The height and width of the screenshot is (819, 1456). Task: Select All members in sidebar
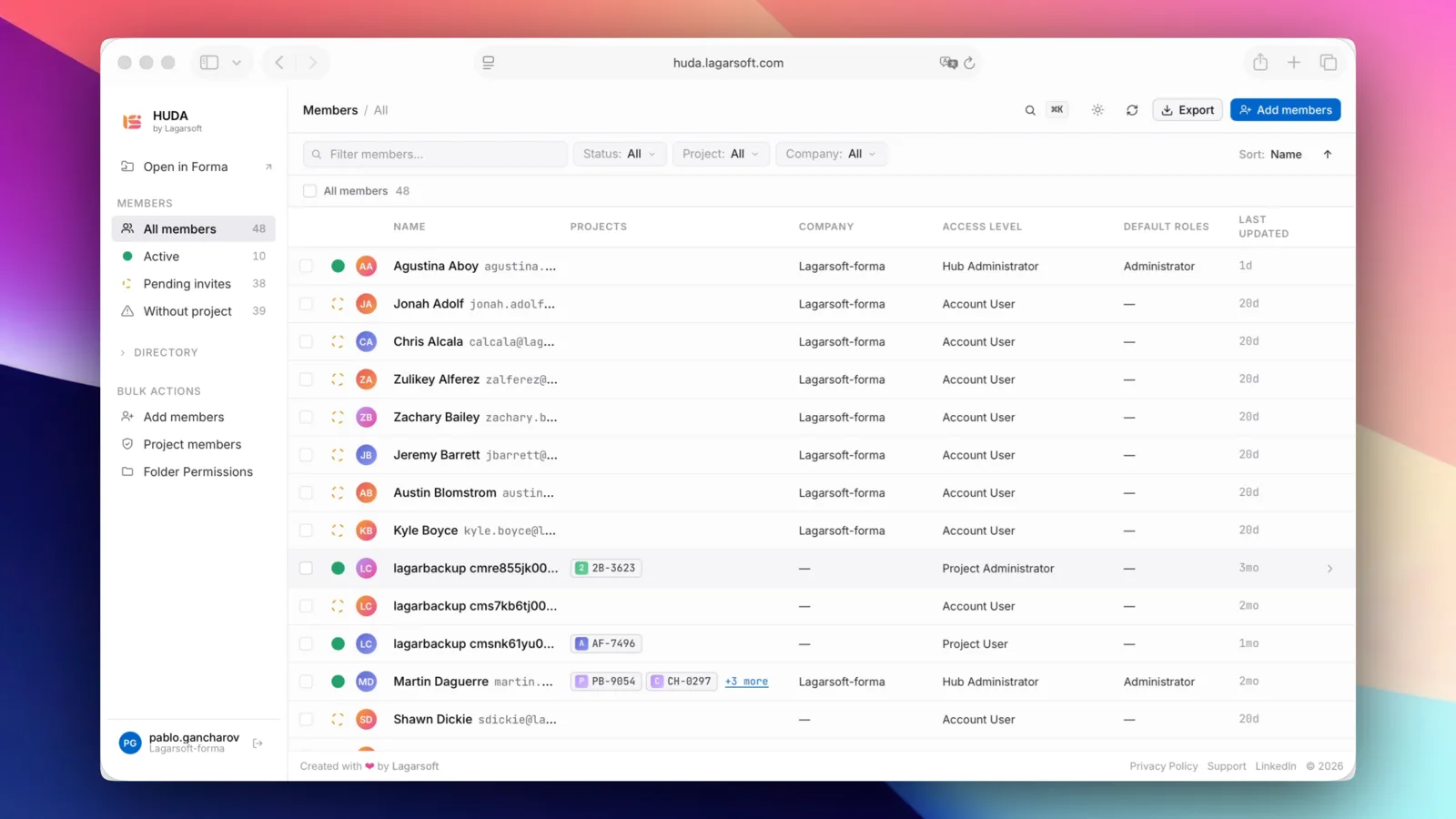click(193, 229)
